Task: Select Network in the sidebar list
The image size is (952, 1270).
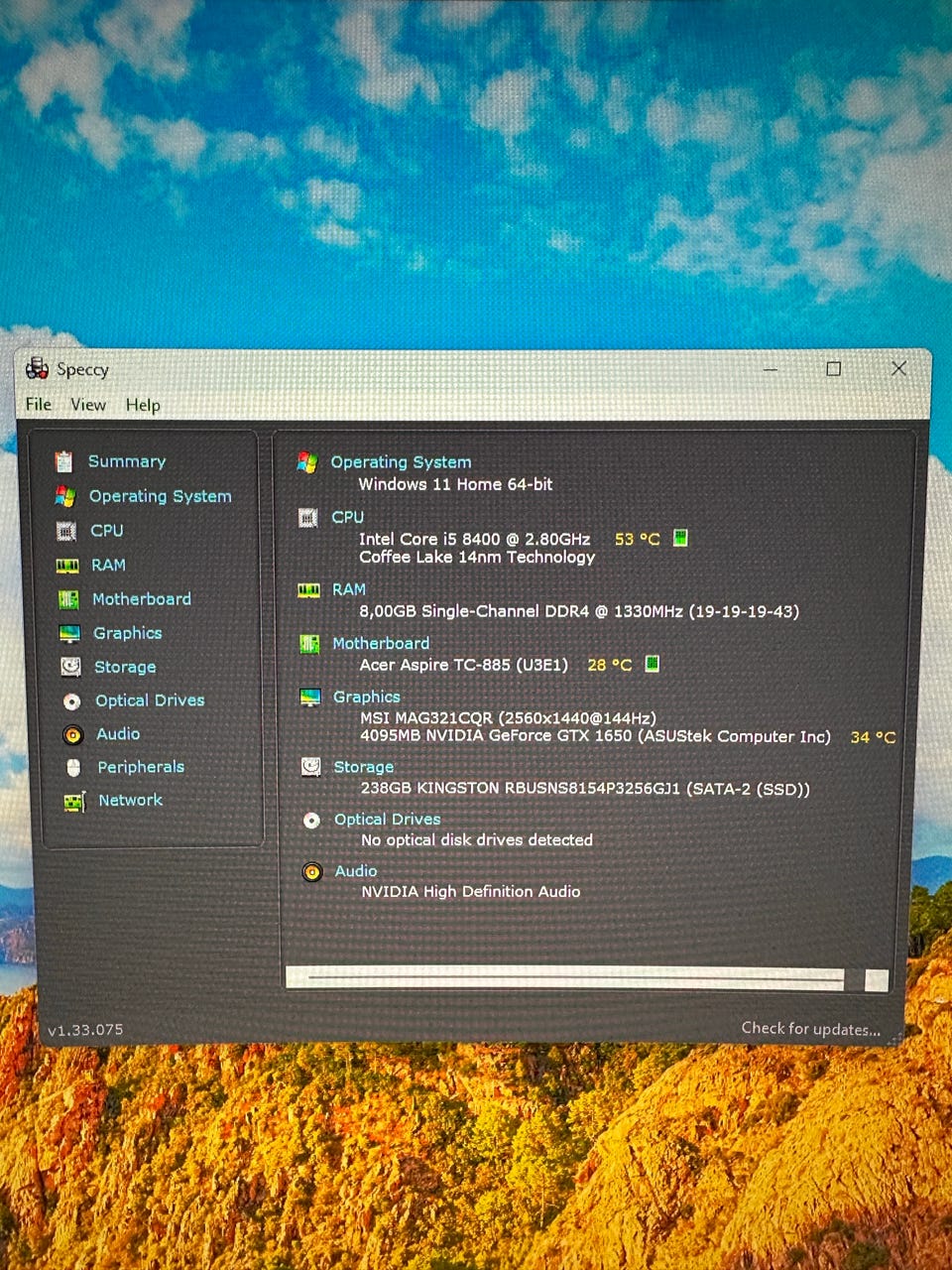Action: point(131,800)
